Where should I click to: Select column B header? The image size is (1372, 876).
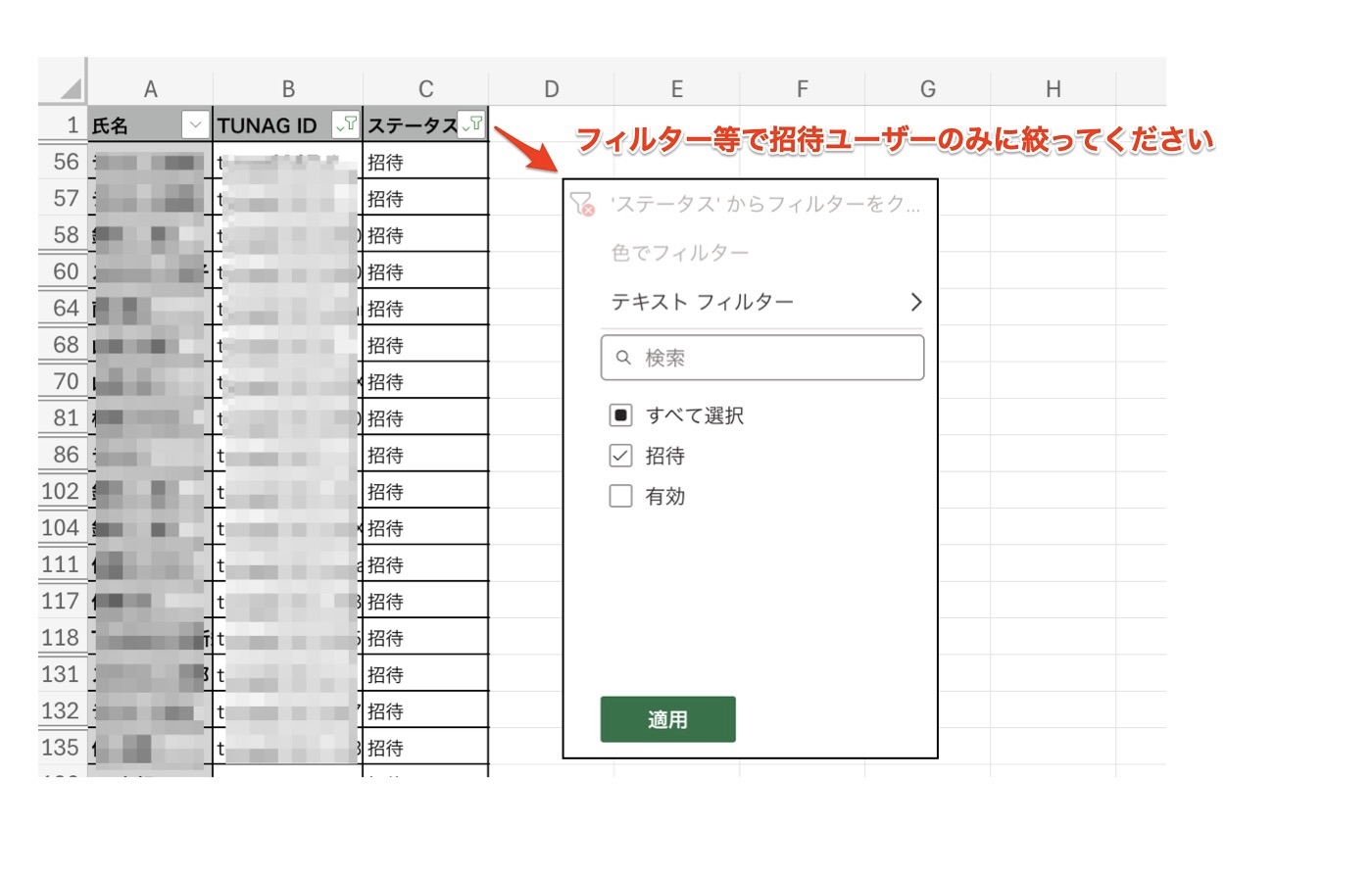click(x=288, y=89)
